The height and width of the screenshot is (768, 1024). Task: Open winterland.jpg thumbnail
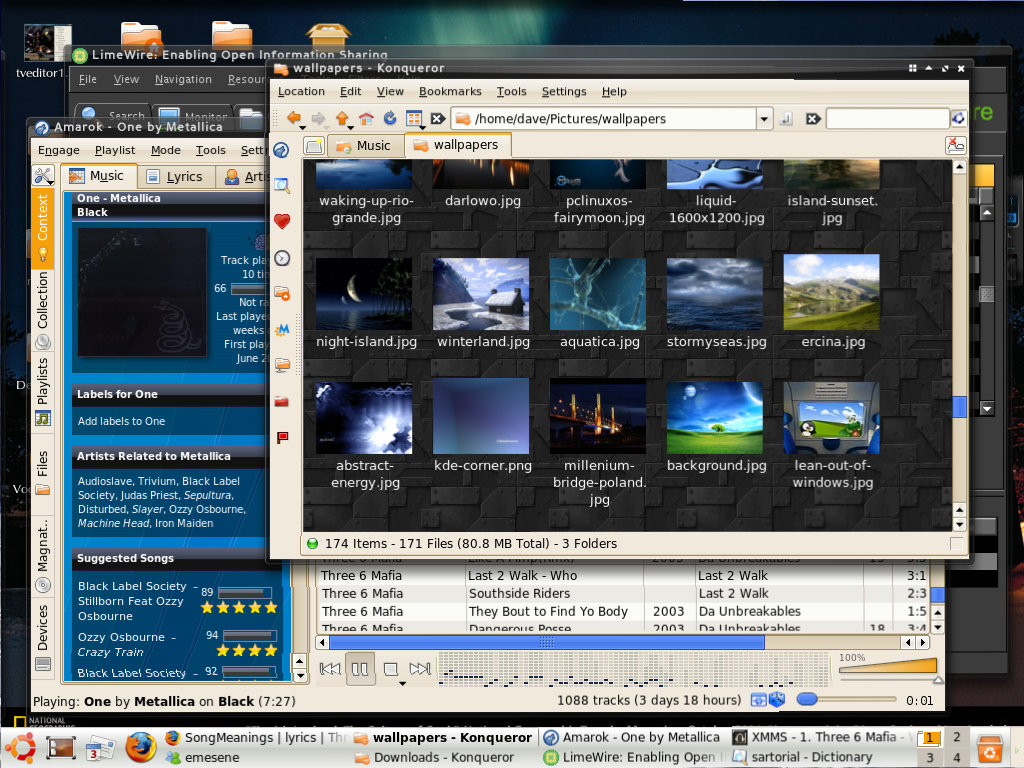point(481,294)
